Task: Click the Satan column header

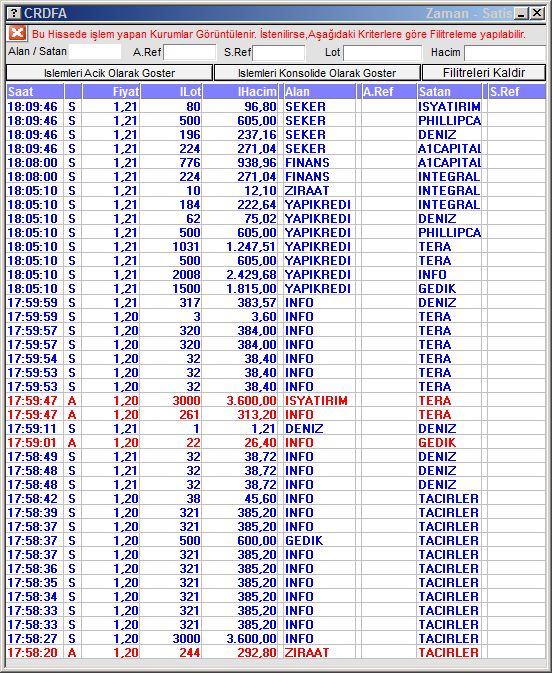Action: click(449, 91)
